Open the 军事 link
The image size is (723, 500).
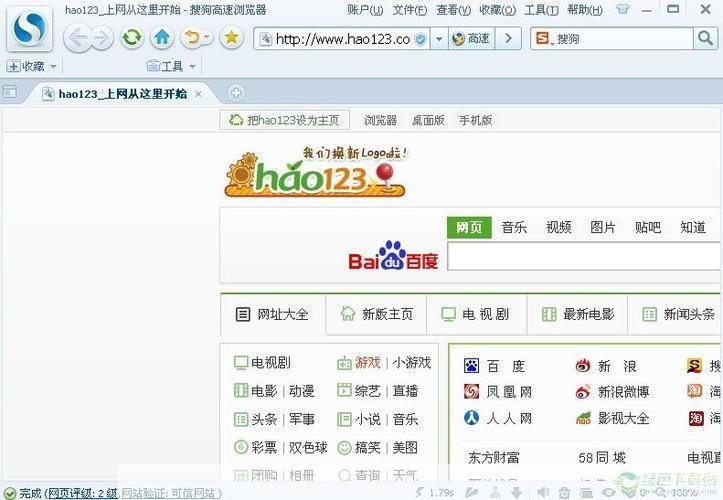click(x=302, y=419)
